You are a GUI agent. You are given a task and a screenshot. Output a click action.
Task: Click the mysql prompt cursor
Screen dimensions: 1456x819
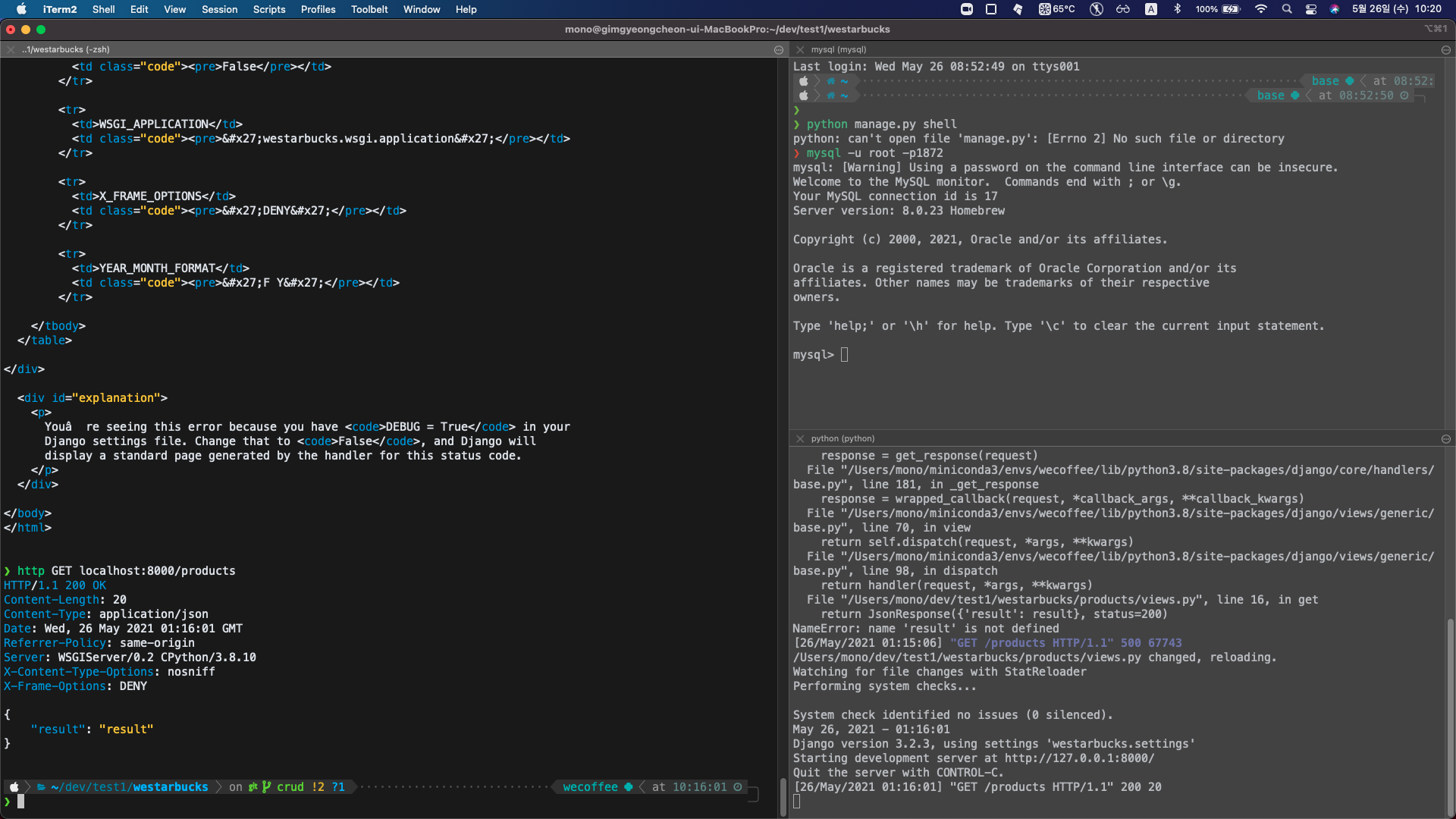[x=844, y=355]
